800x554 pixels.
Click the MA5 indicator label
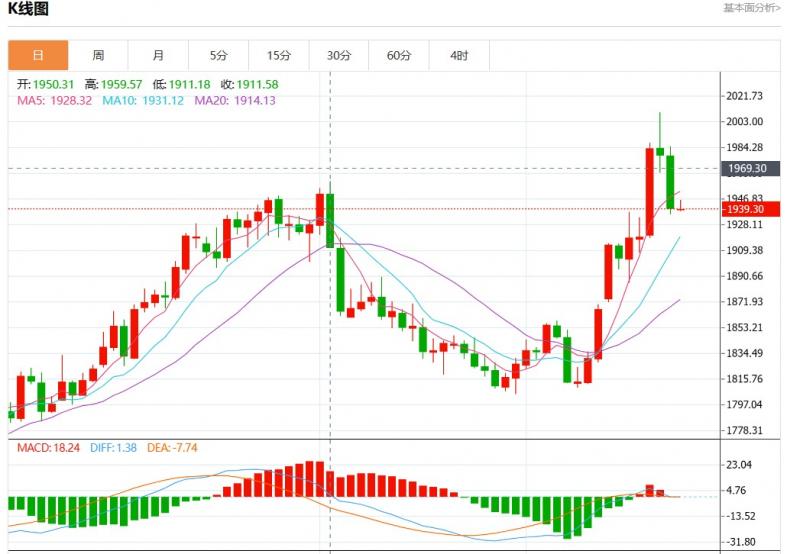click(x=55, y=101)
